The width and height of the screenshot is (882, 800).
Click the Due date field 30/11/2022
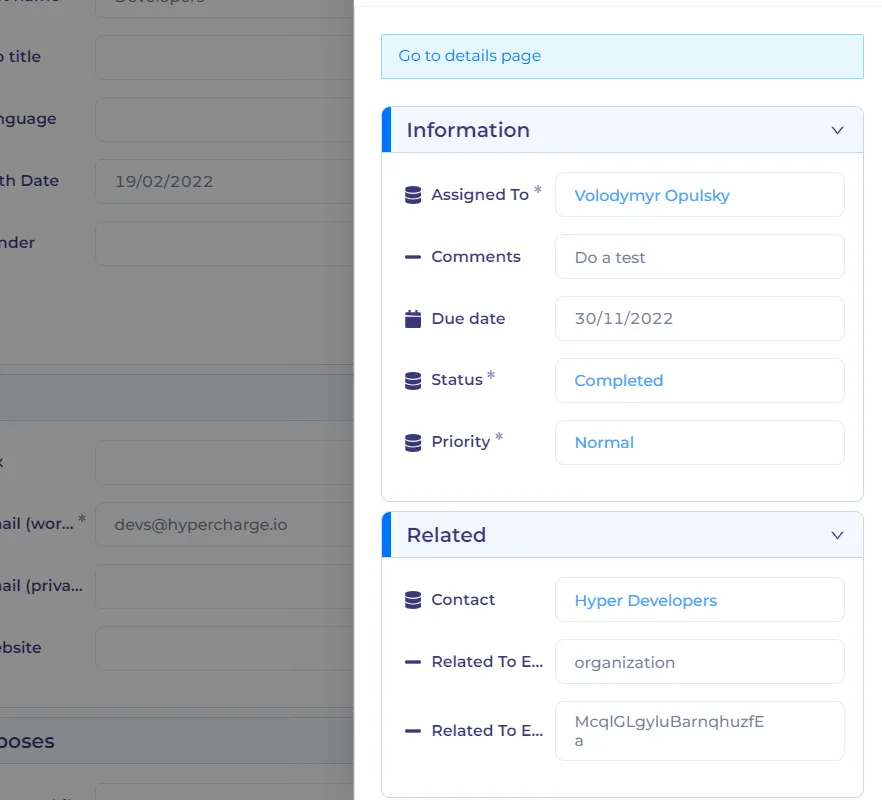point(700,318)
